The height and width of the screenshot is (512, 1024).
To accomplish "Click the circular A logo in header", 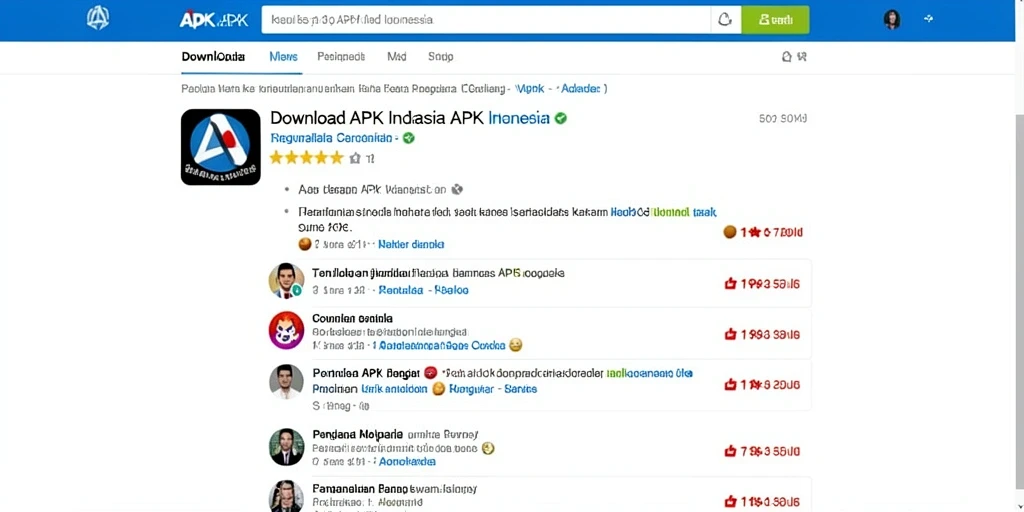I will pyautogui.click(x=98, y=18).
